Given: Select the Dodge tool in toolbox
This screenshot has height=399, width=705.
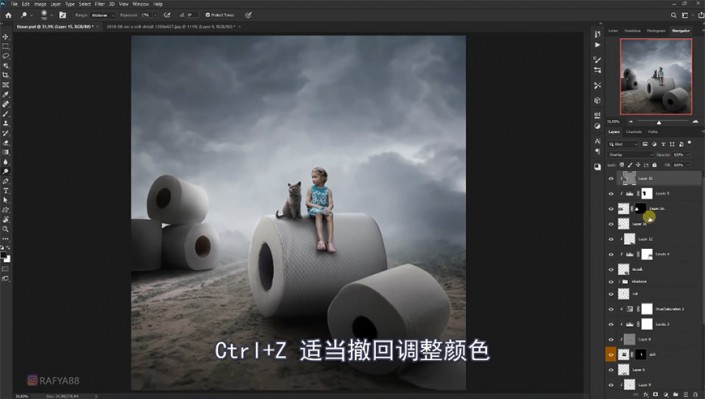Looking at the screenshot, I should (5, 171).
